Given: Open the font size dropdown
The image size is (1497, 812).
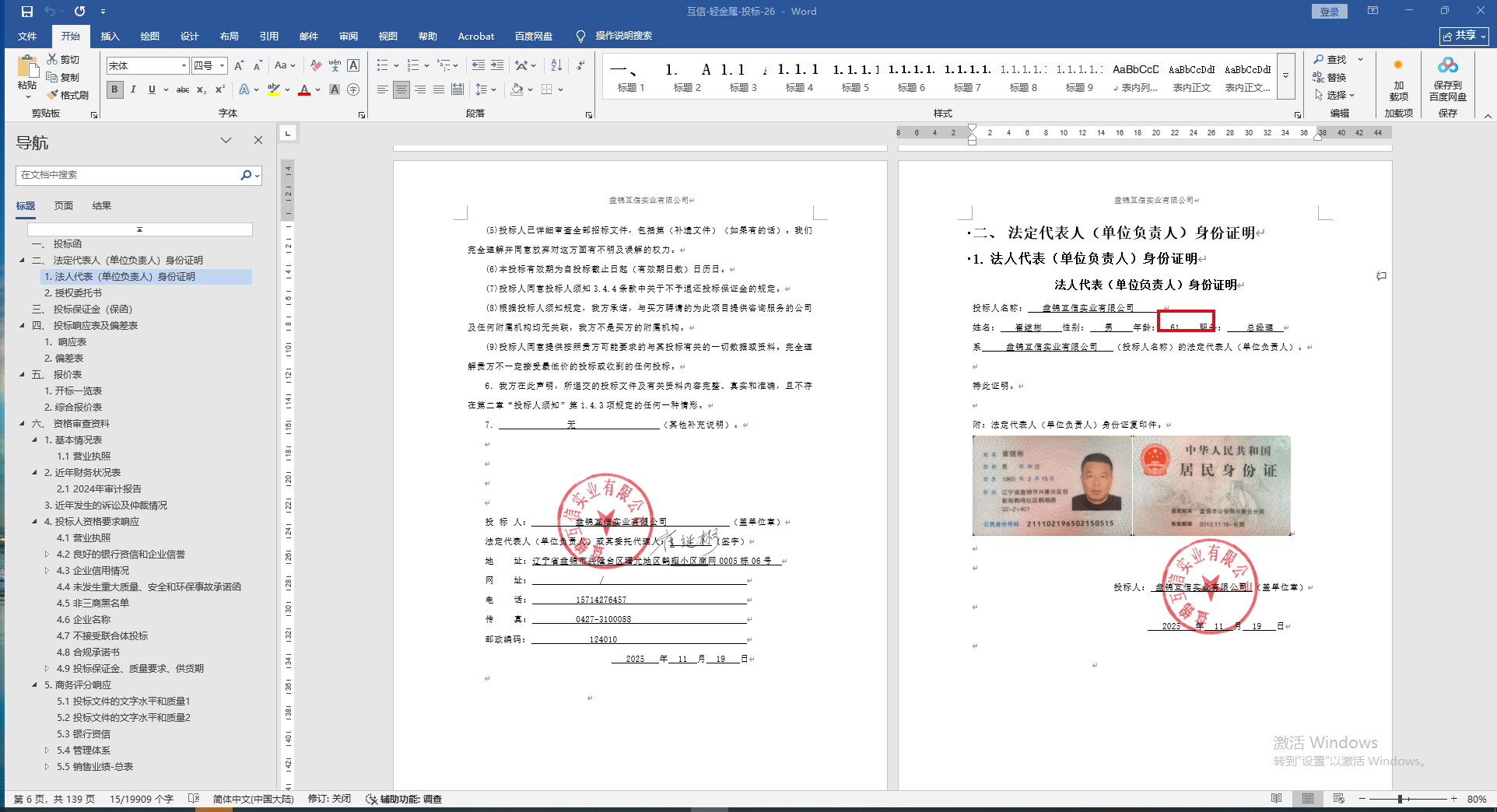Looking at the screenshot, I should tap(223, 66).
